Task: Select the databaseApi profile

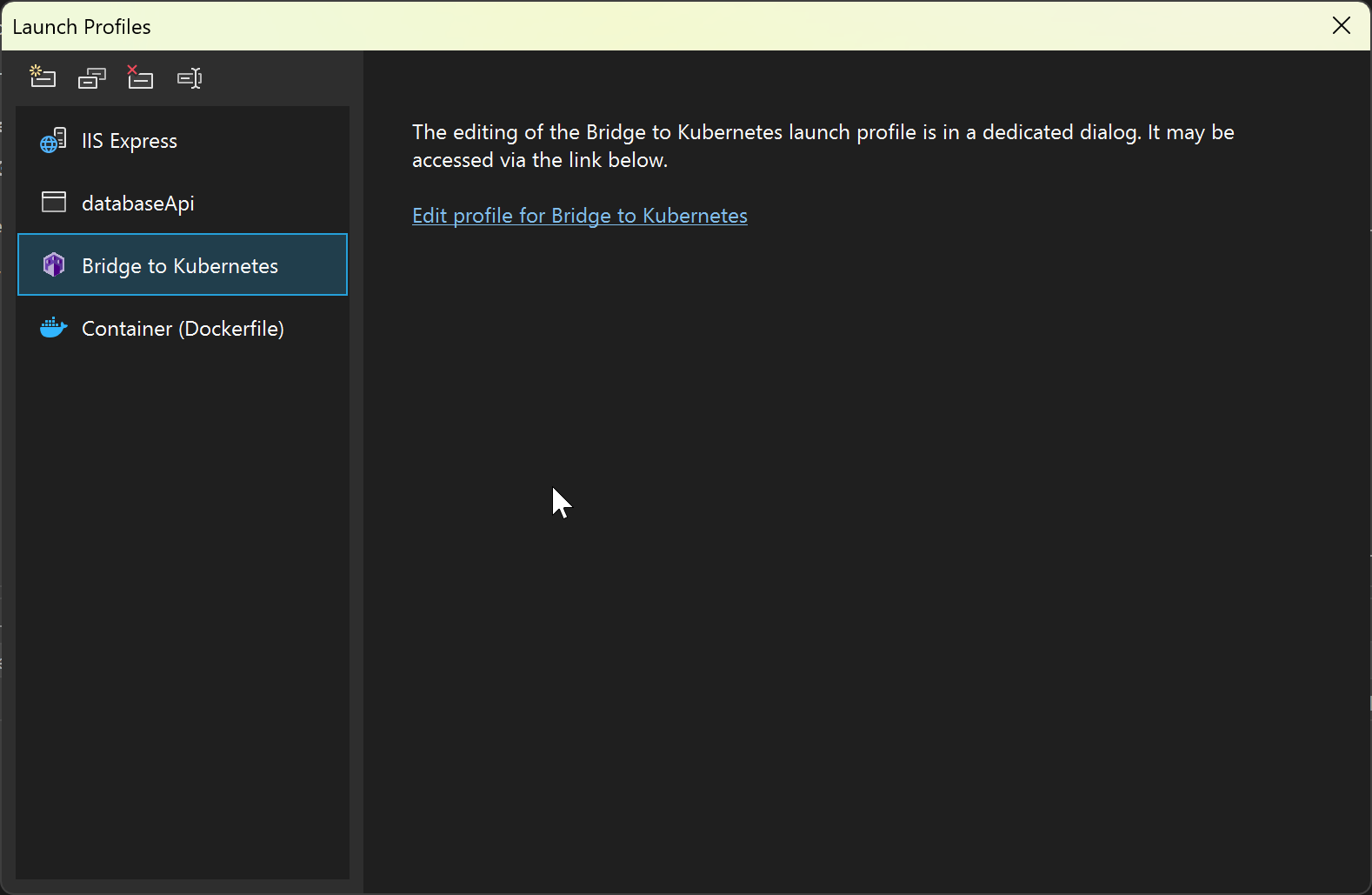Action: [183, 203]
